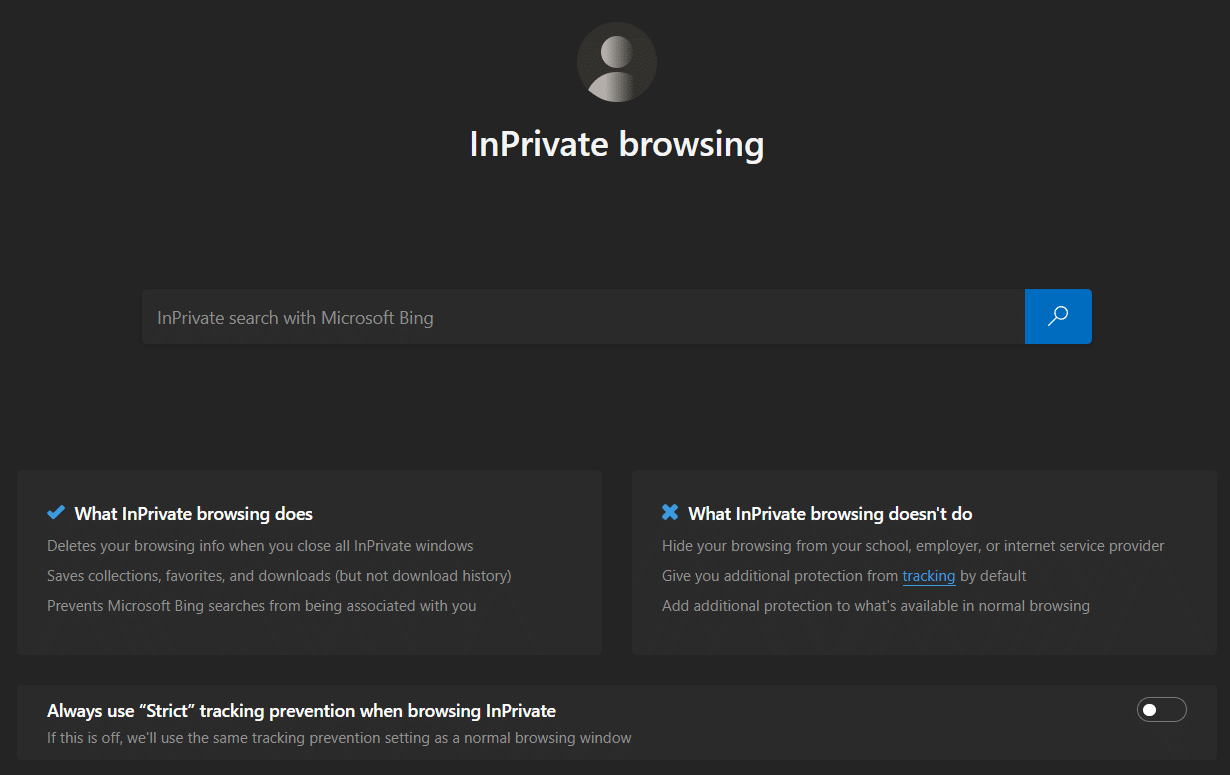Click 'Add additional protection' line
1230x775 pixels.
[x=876, y=606]
